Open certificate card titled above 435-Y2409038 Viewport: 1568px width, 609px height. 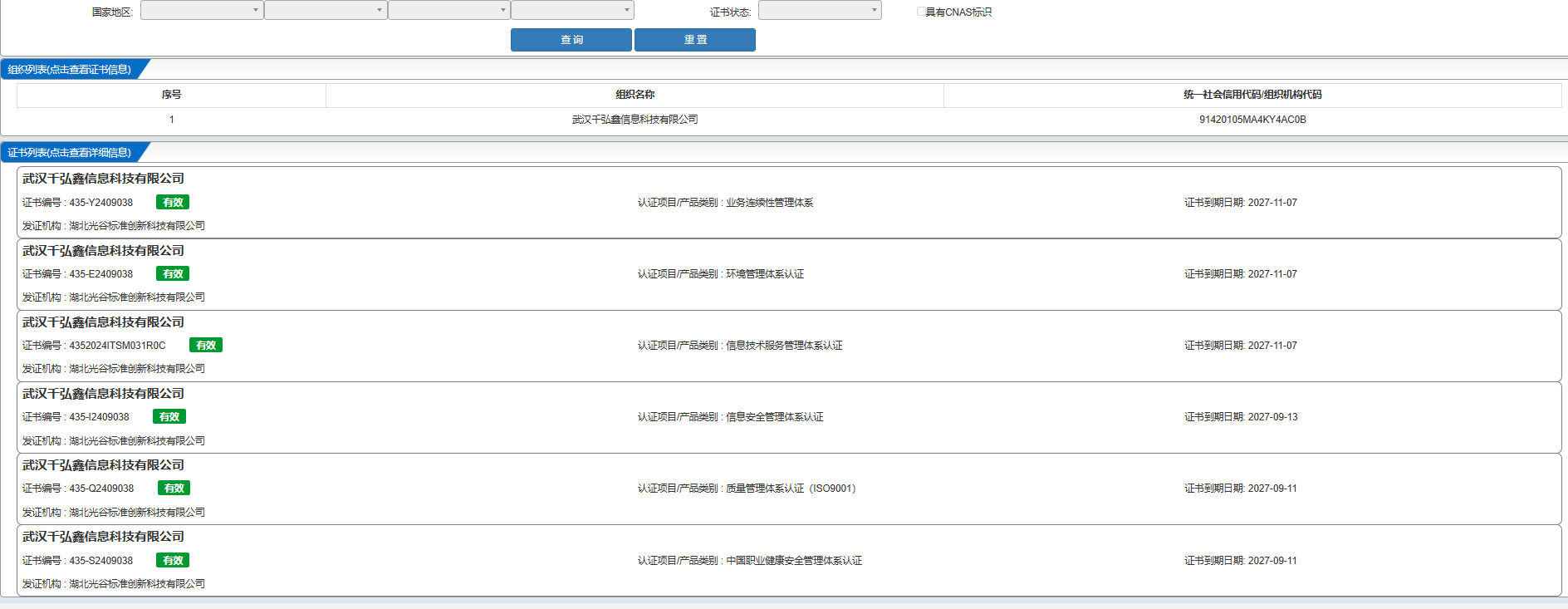[103, 179]
